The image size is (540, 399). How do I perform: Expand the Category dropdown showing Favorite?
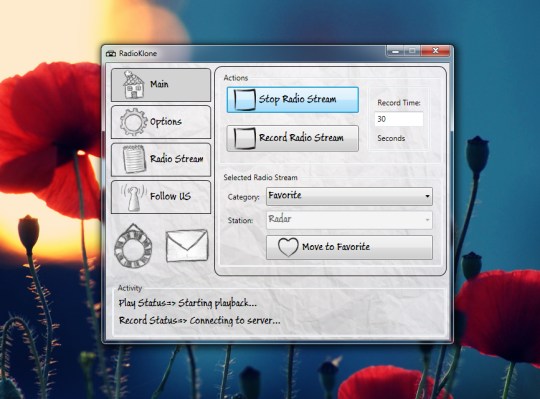point(349,196)
